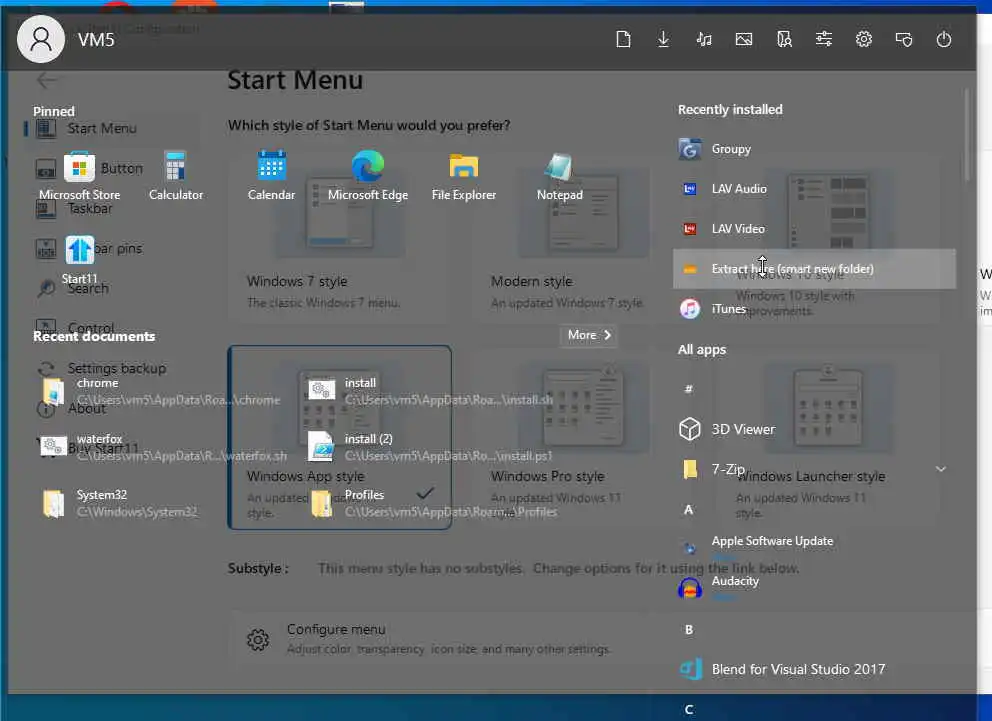Jump to the C letter group header
Screen dimensions: 992x721
tap(688, 710)
